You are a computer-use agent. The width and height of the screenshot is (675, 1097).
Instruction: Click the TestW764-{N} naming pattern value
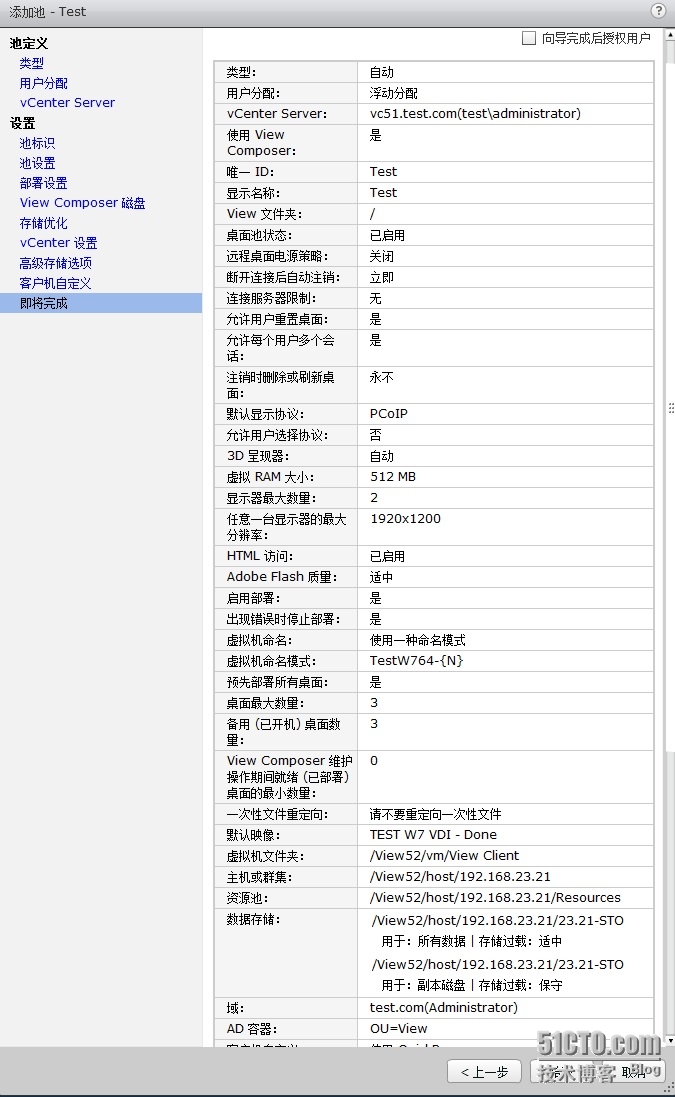416,660
